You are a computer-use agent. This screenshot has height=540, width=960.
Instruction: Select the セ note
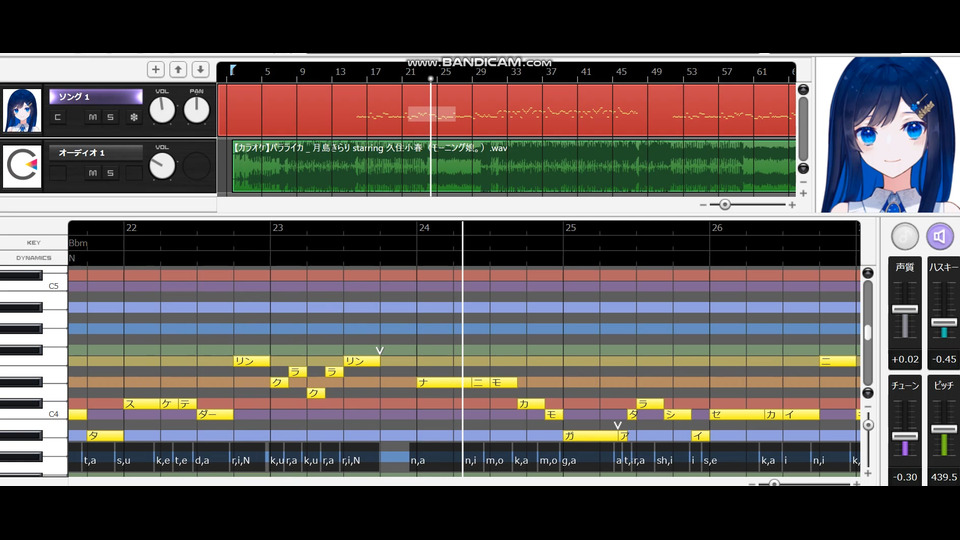coord(737,414)
